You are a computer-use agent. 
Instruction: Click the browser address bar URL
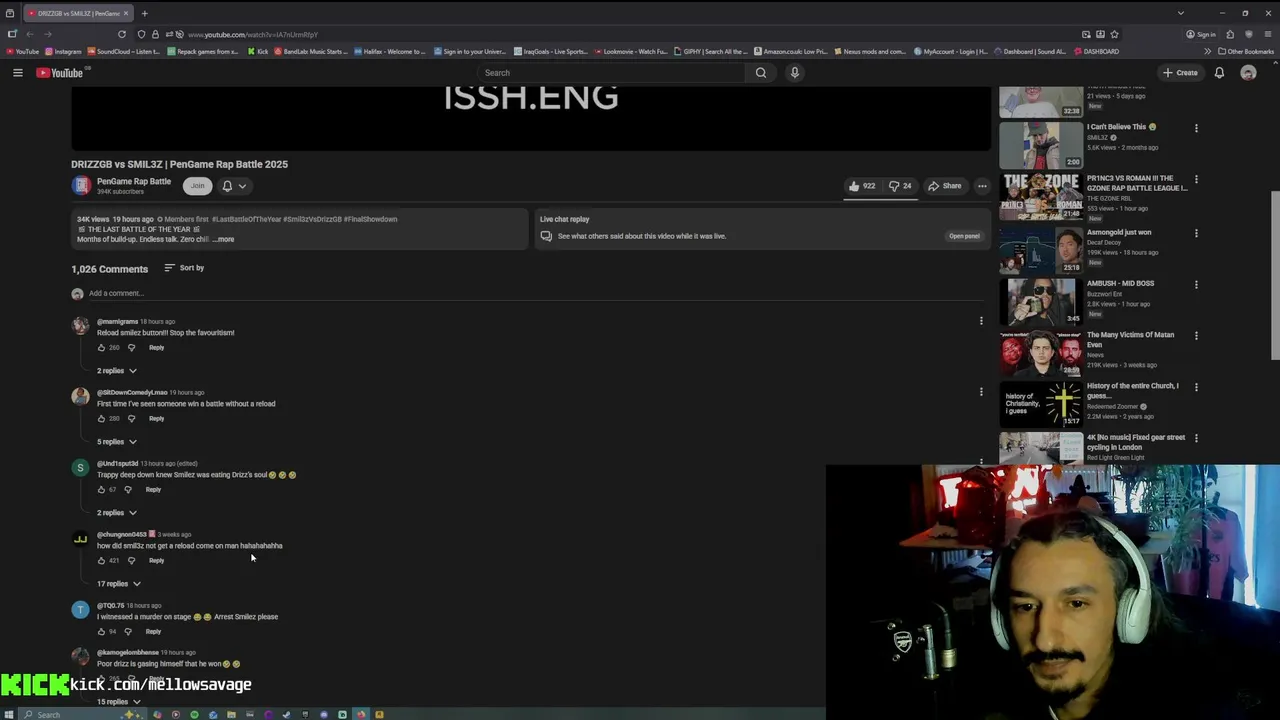pos(253,34)
